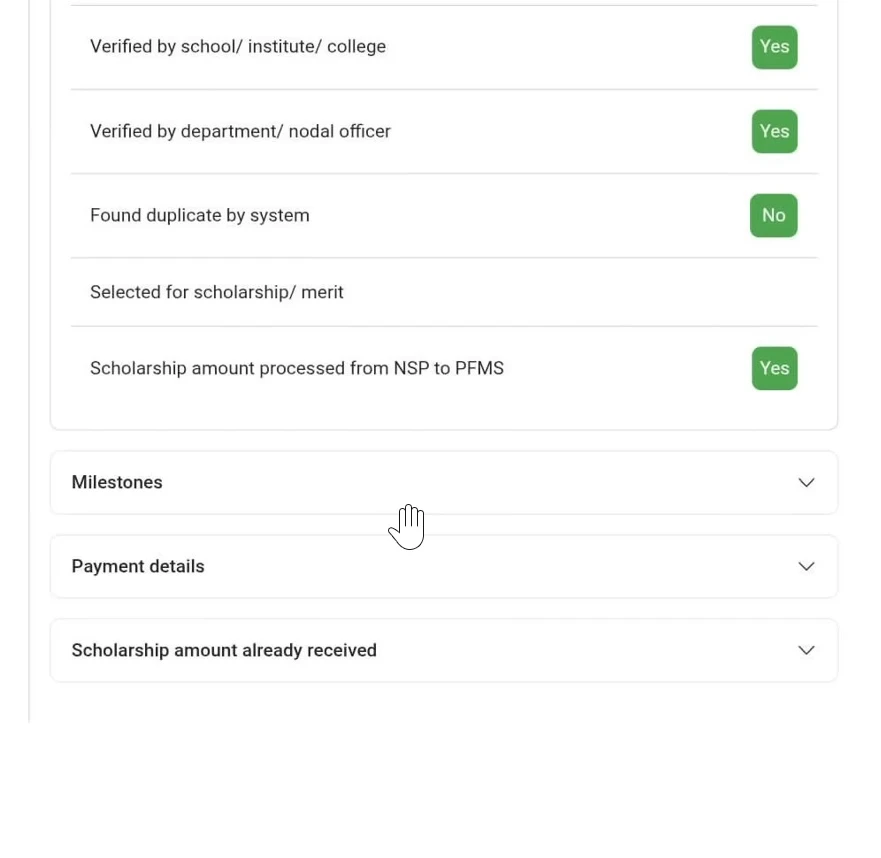This screenshot has width=881, height=858.
Task: Click the chevron on scholarship received row
Action: (806, 650)
